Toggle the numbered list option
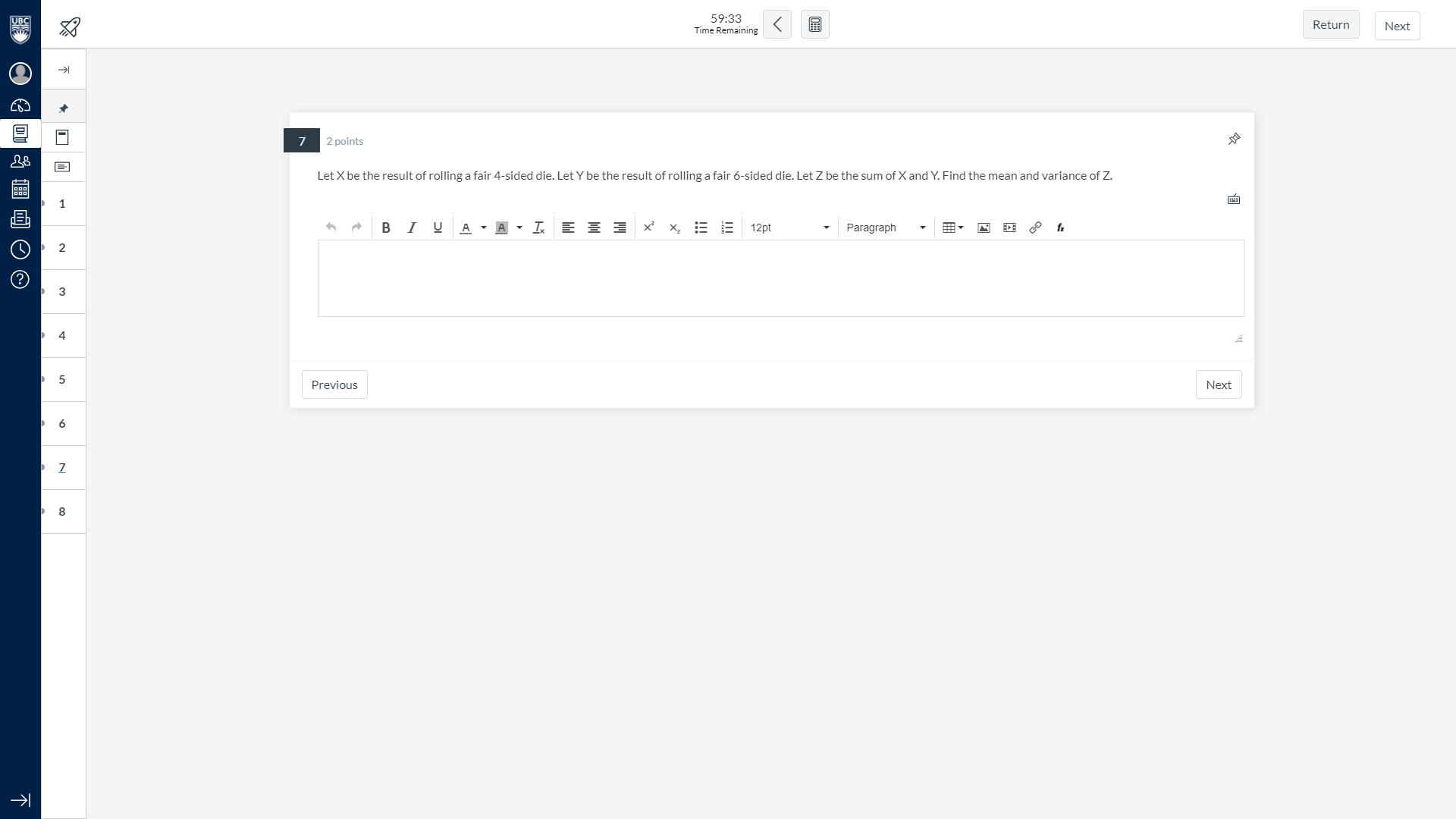Screen dimensions: 1456x819 726,227
